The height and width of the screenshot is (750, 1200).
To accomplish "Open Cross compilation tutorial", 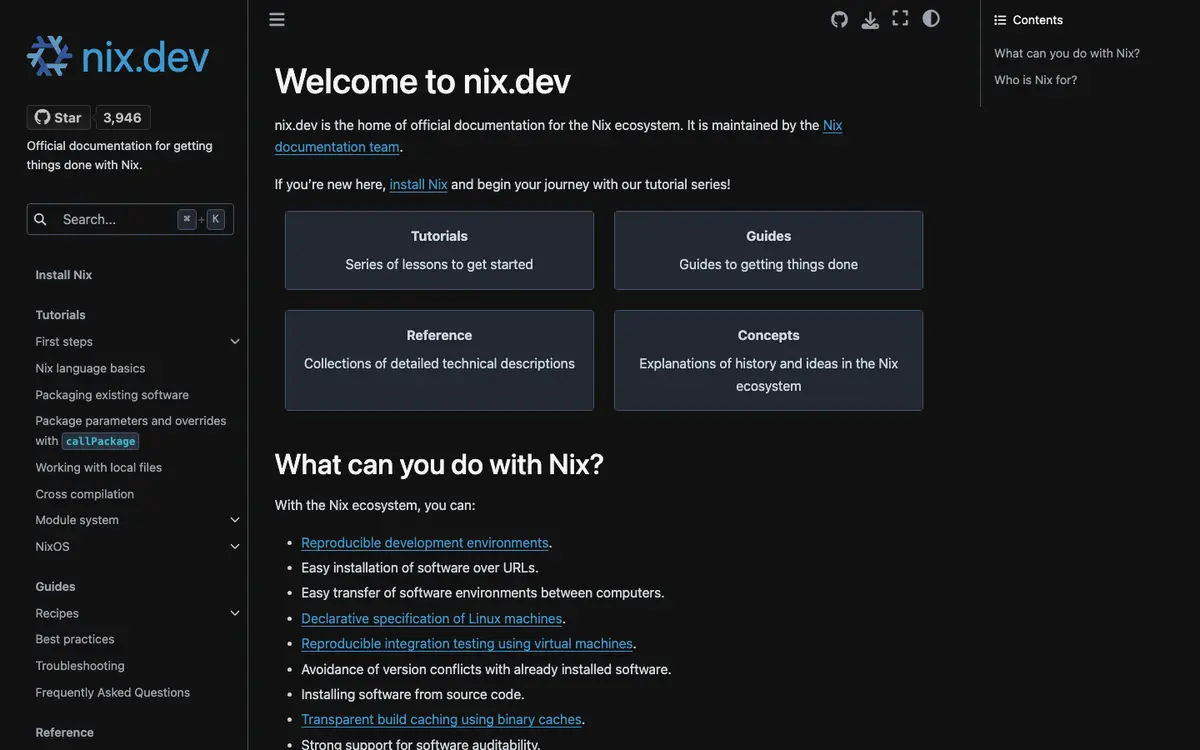I will (84, 494).
